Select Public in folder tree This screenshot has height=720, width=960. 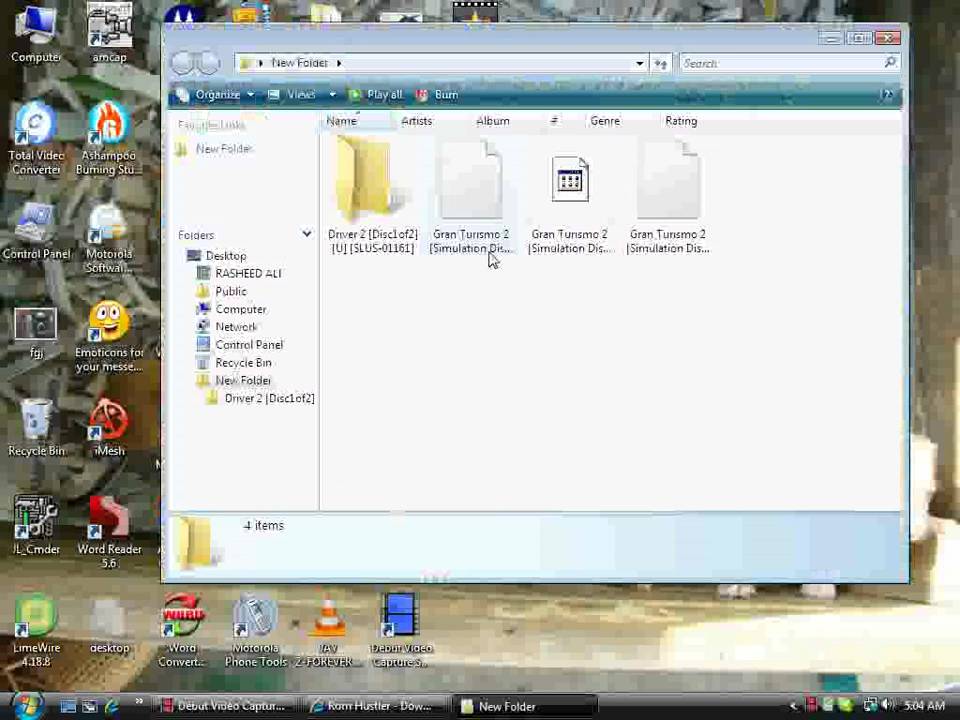tap(222, 291)
